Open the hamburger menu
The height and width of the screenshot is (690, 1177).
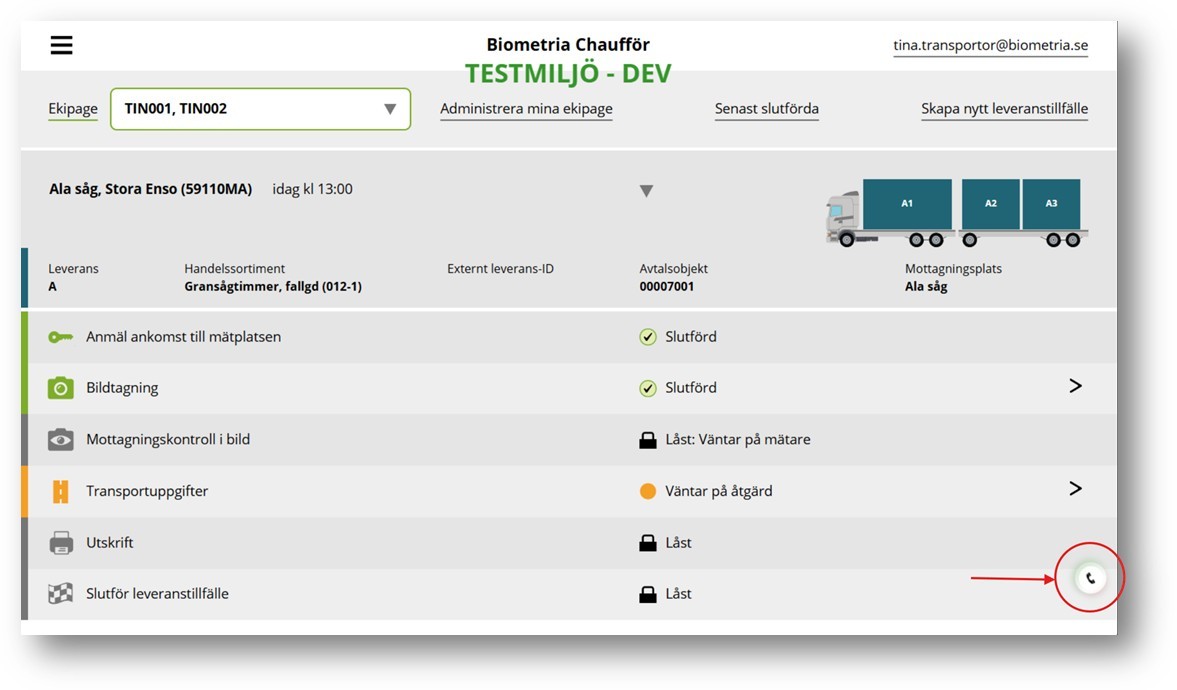point(61,46)
